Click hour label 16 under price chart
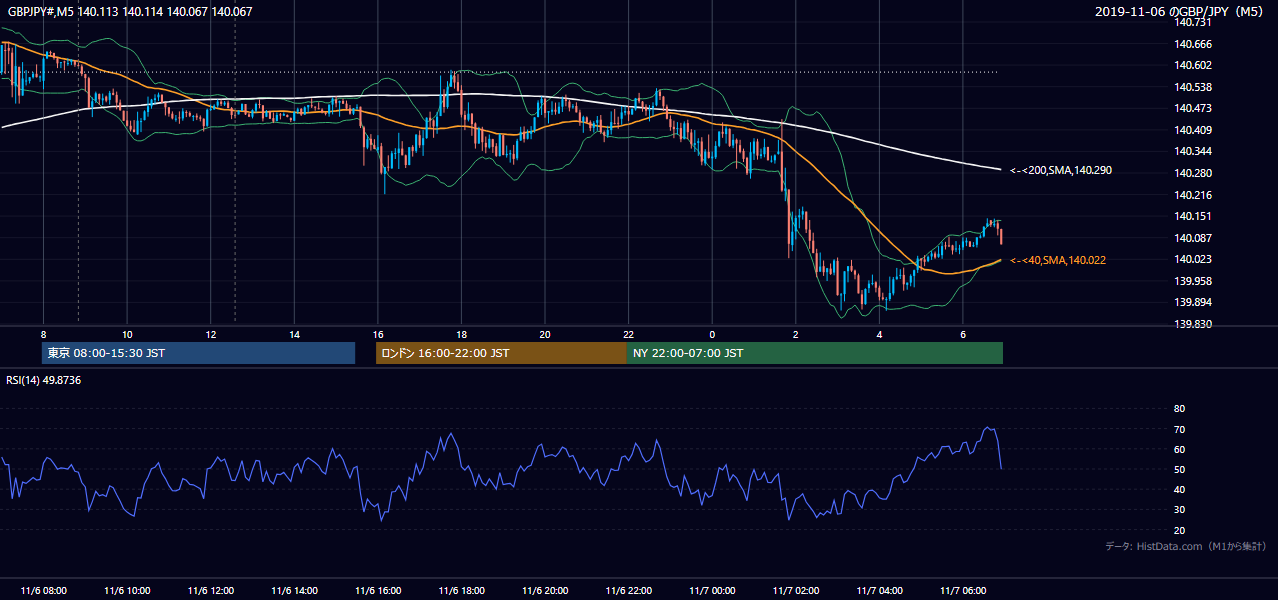 tap(378, 334)
